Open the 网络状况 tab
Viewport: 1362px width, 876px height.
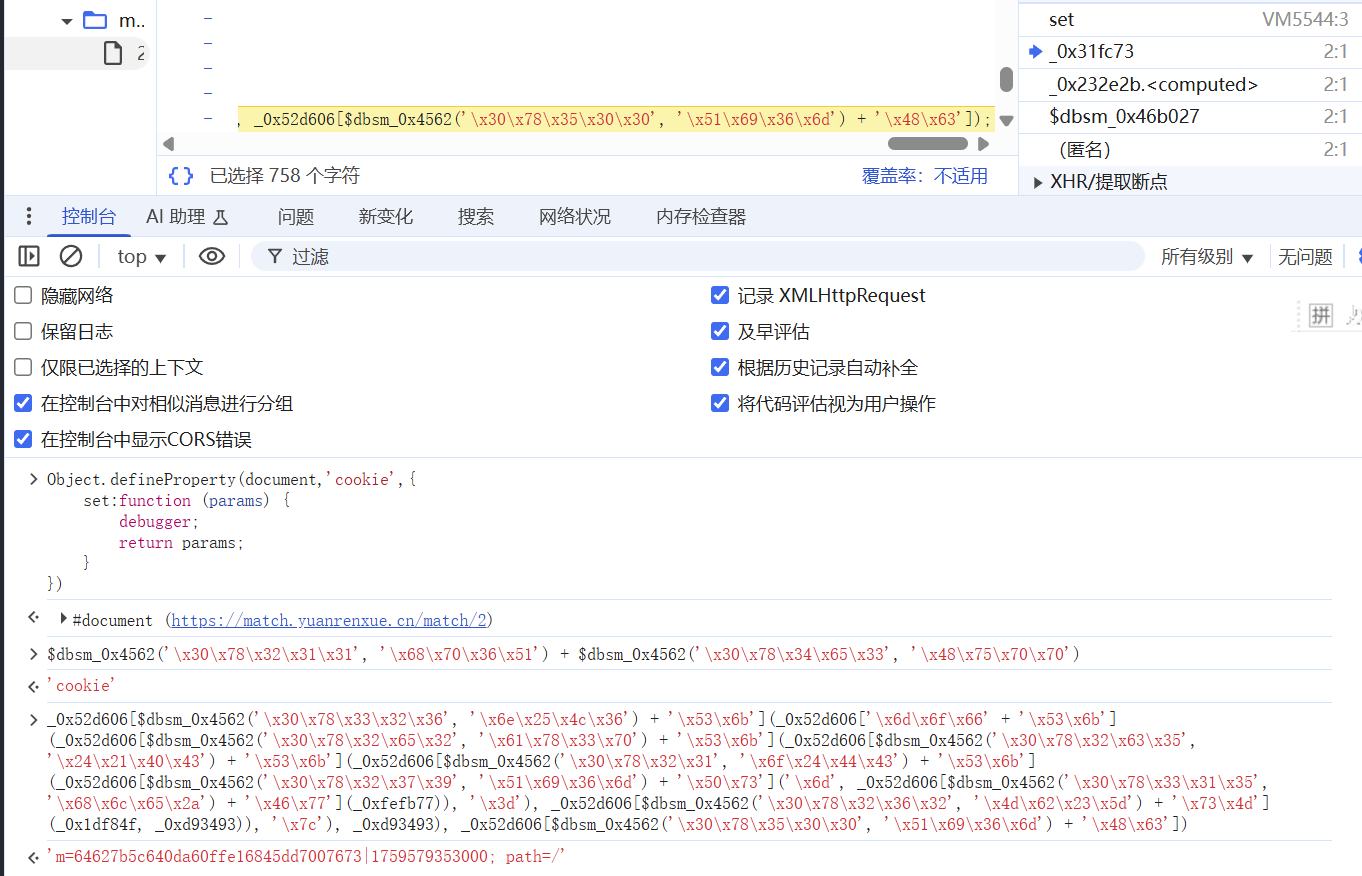575,216
